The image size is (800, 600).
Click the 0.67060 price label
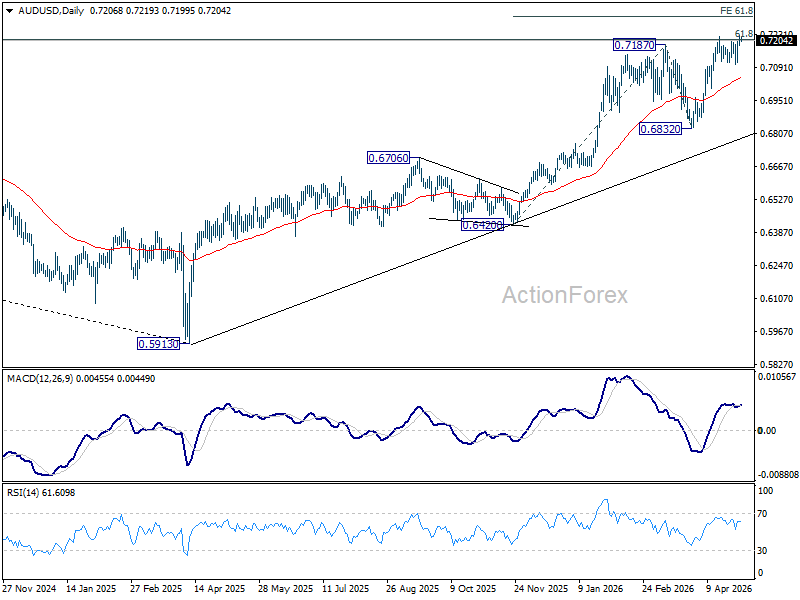click(389, 158)
